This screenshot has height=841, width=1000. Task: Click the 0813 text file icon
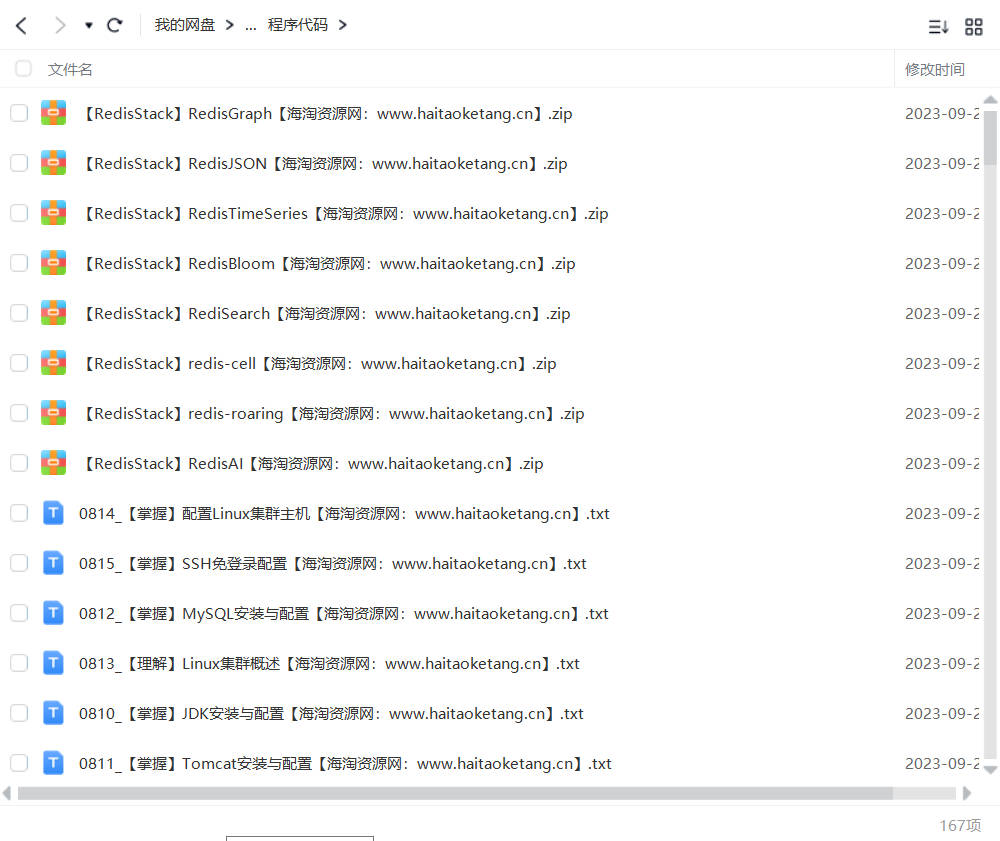[x=54, y=663]
